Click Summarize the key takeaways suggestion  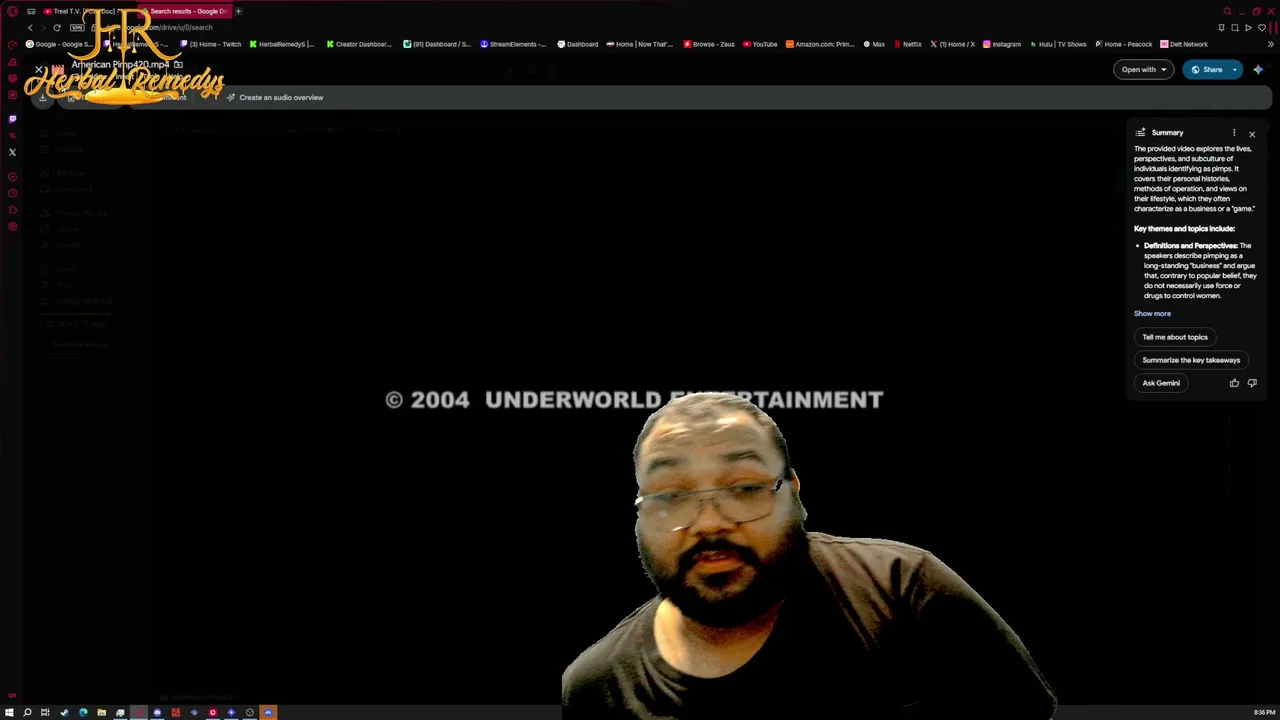pos(1191,360)
